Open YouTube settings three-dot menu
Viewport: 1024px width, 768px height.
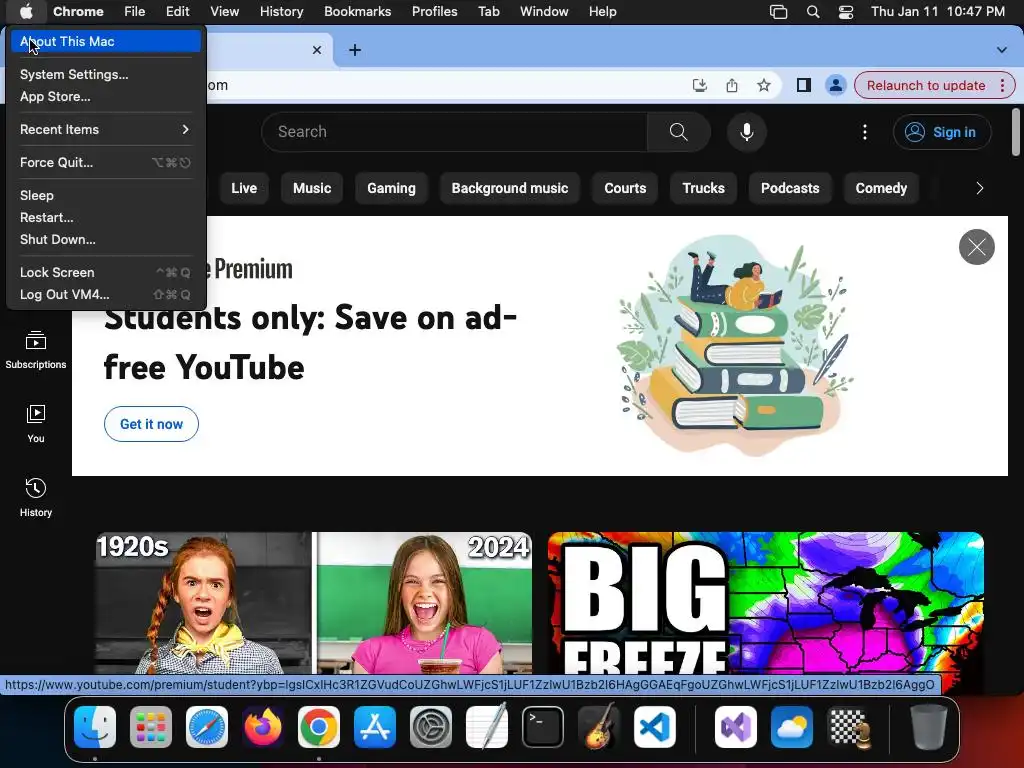pyautogui.click(x=865, y=132)
